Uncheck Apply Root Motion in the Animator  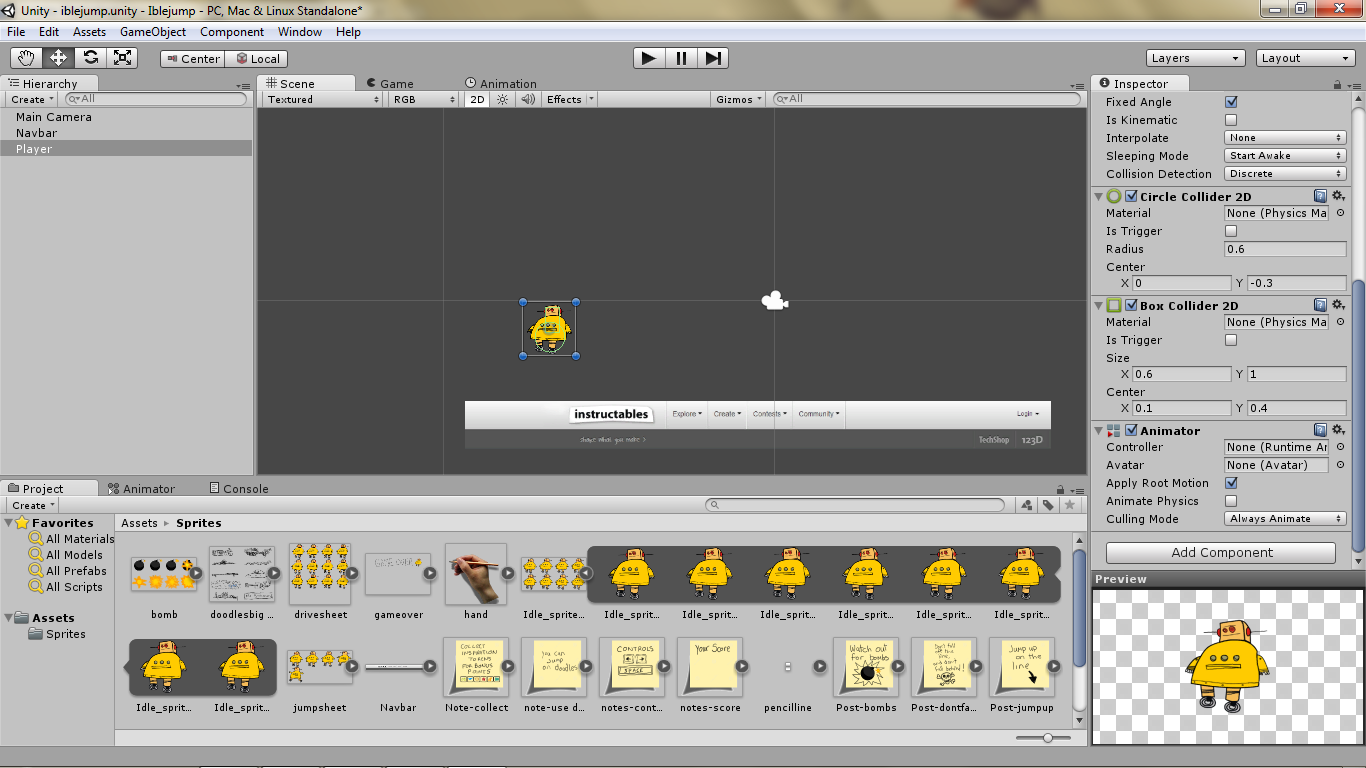tap(1231, 483)
